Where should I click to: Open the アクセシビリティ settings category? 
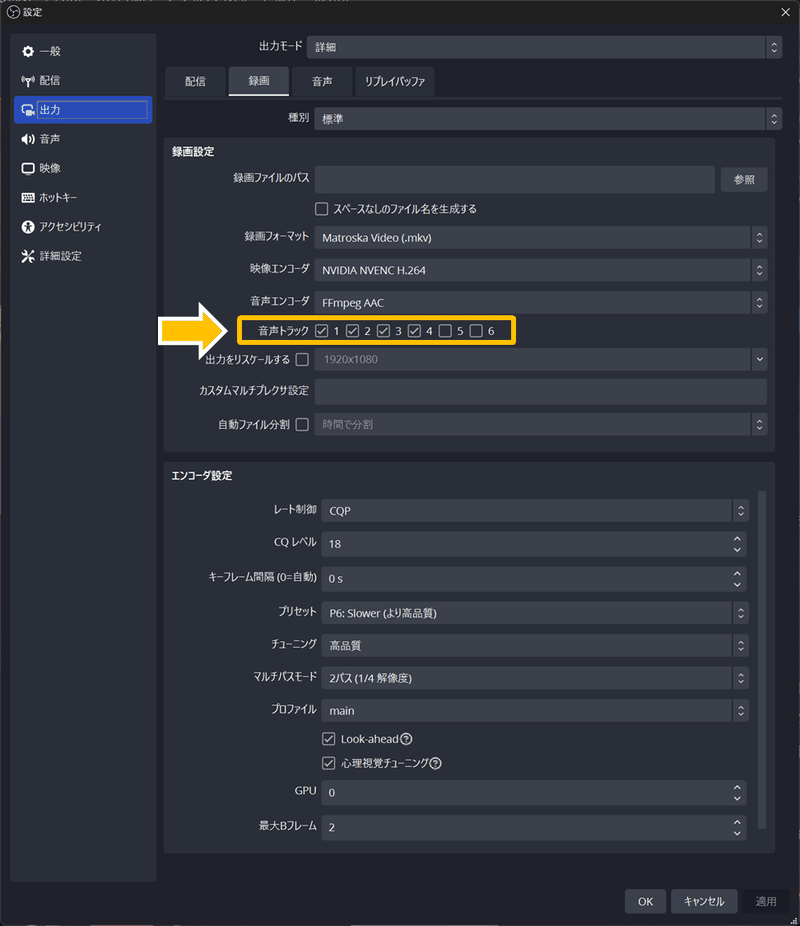[83, 227]
